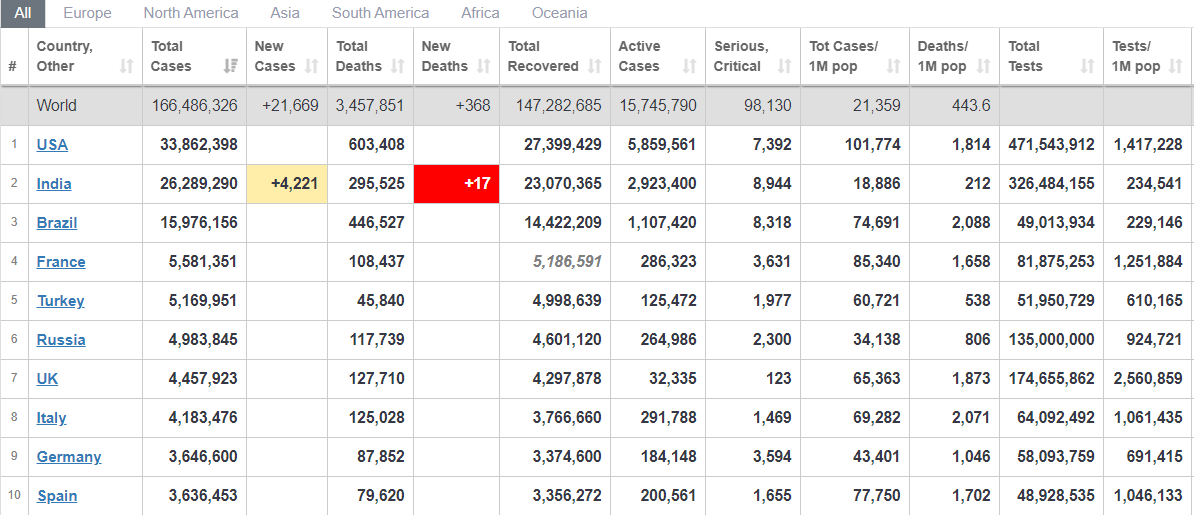Screen dimensions: 1194x515
Task: Click world active cases 15,745,790
Action: pos(658,106)
